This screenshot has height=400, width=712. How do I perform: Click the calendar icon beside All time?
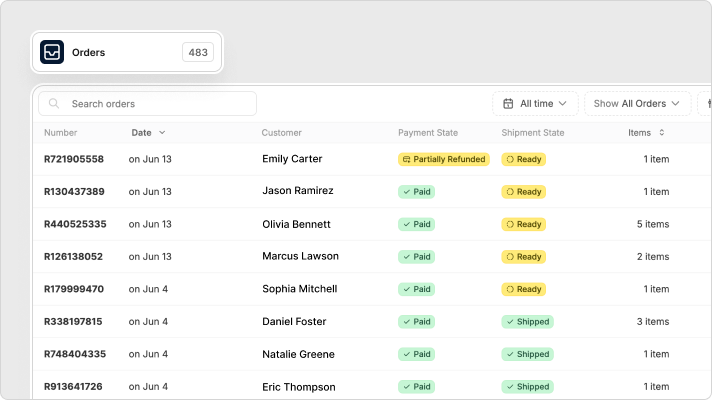[x=508, y=104]
